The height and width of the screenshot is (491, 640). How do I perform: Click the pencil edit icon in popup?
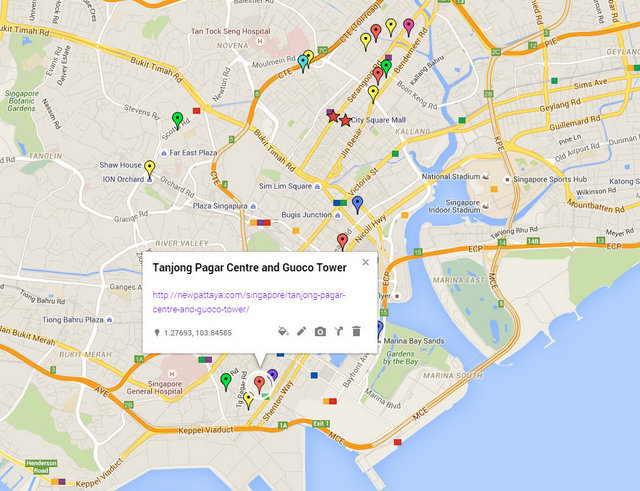click(x=301, y=331)
